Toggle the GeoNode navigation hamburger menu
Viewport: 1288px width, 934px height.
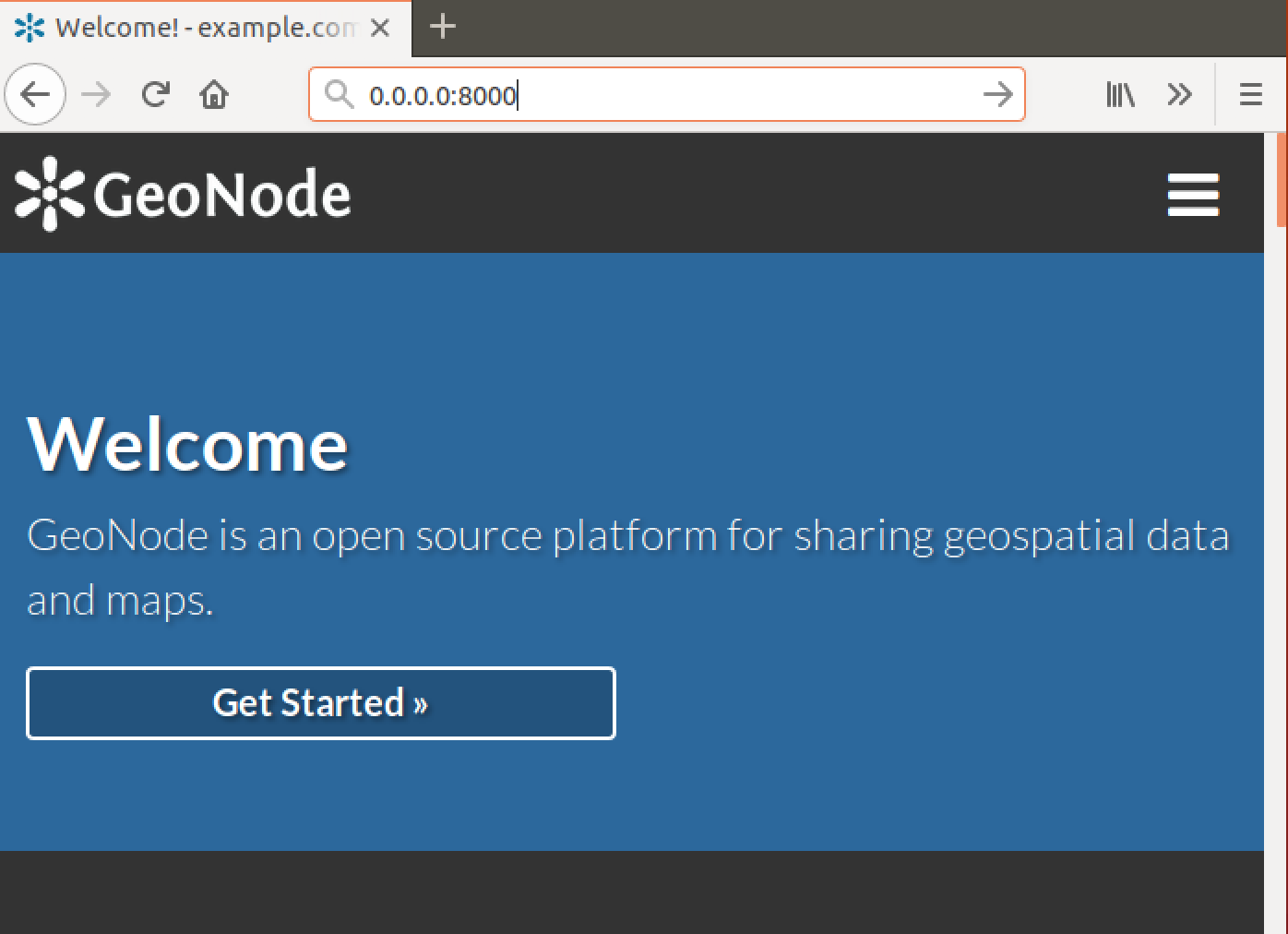point(1193,195)
